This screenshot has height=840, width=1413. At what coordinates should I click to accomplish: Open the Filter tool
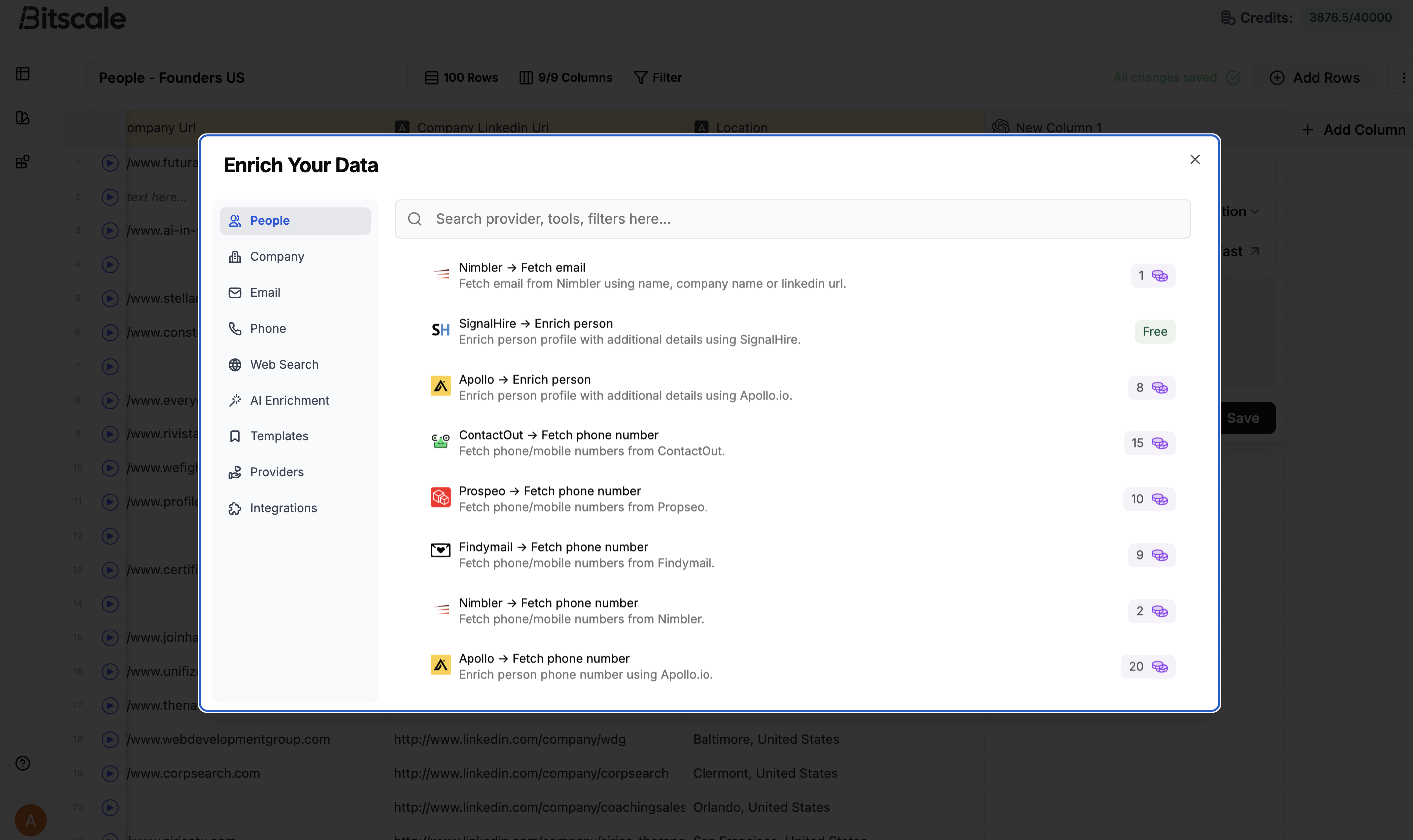click(x=657, y=77)
